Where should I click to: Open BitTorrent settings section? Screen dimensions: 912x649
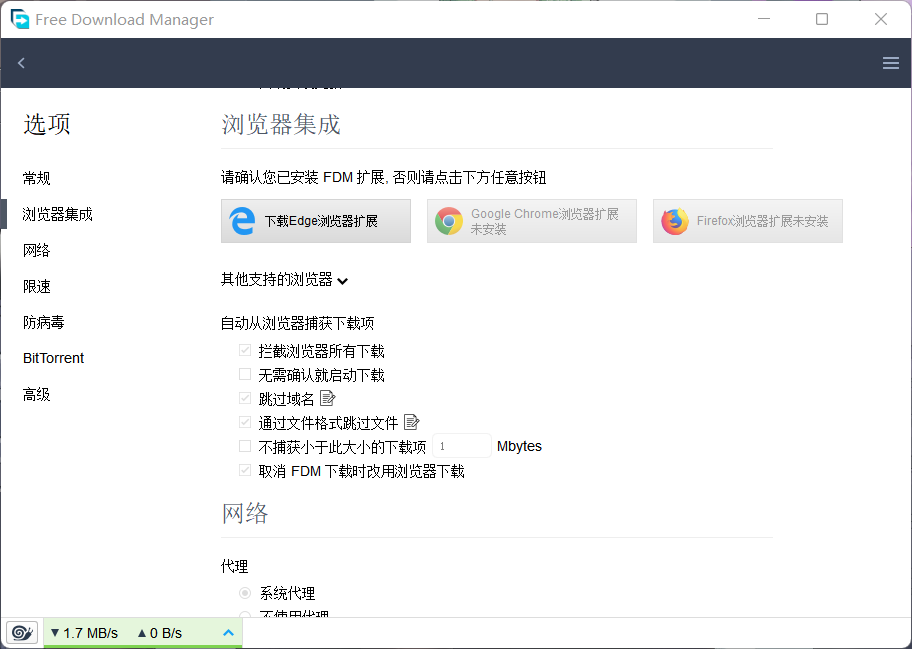54,358
